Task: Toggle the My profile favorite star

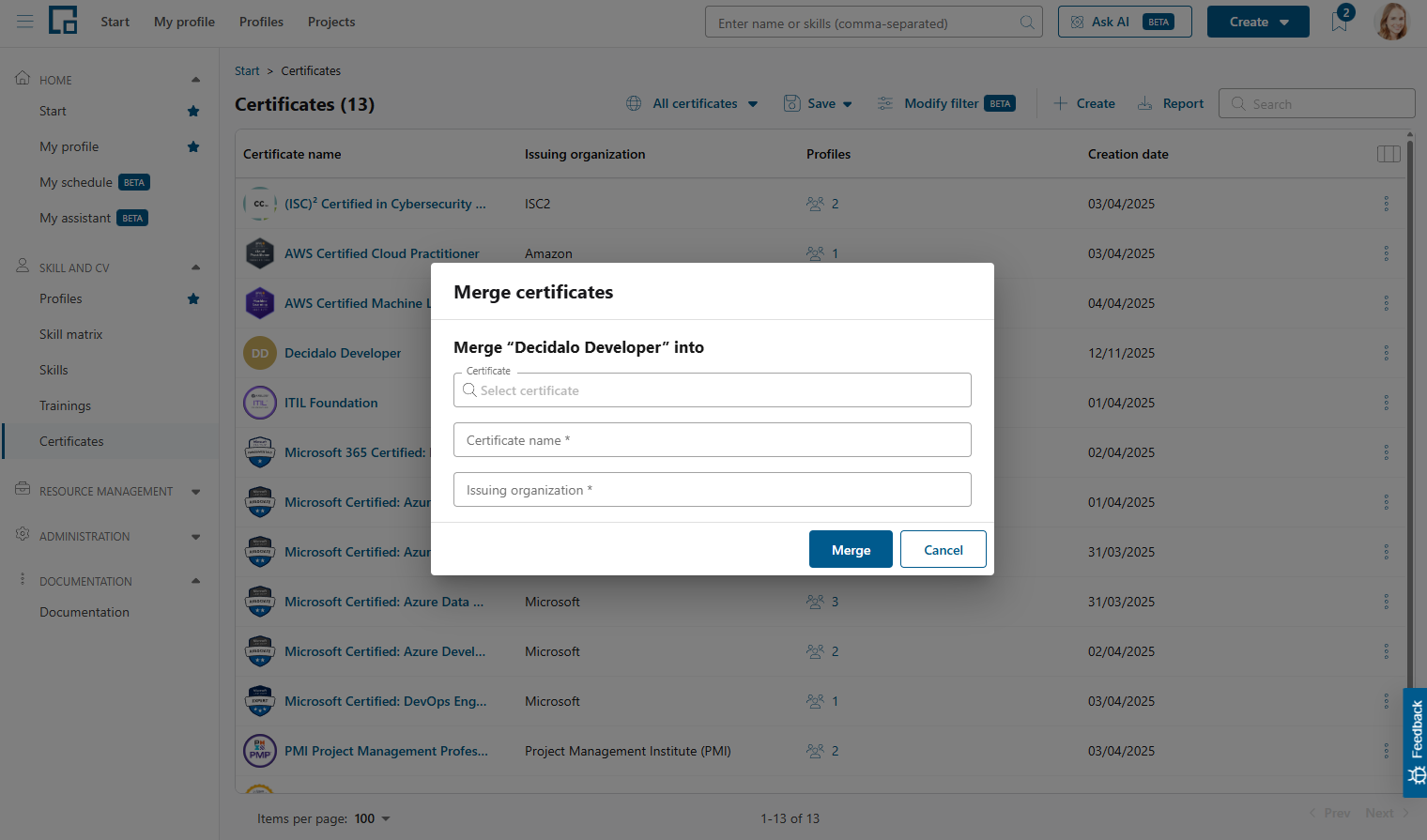Action: click(193, 147)
